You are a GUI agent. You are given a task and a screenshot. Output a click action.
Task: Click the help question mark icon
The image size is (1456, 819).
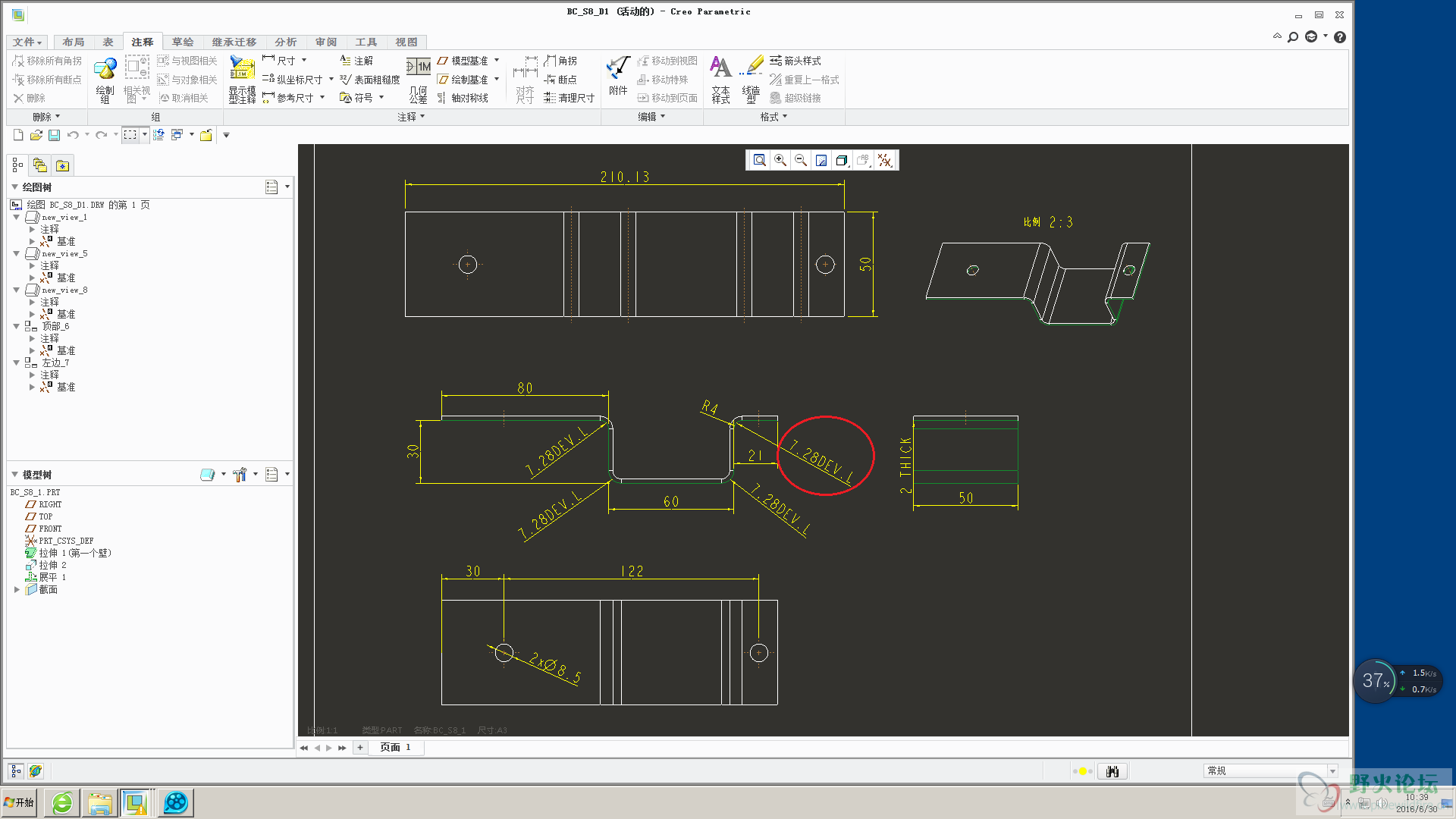click(1340, 37)
